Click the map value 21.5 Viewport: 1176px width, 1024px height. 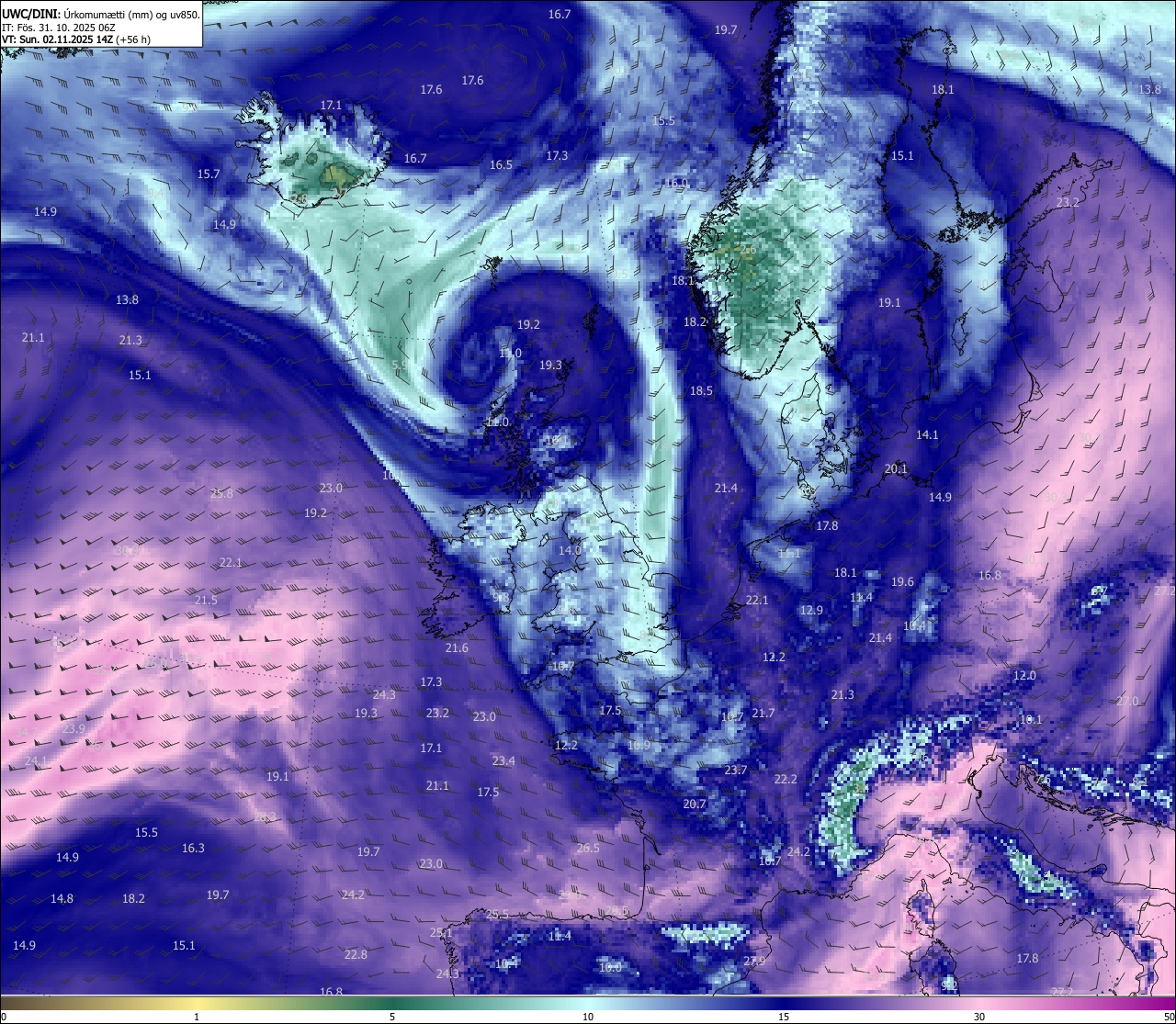click(x=206, y=601)
